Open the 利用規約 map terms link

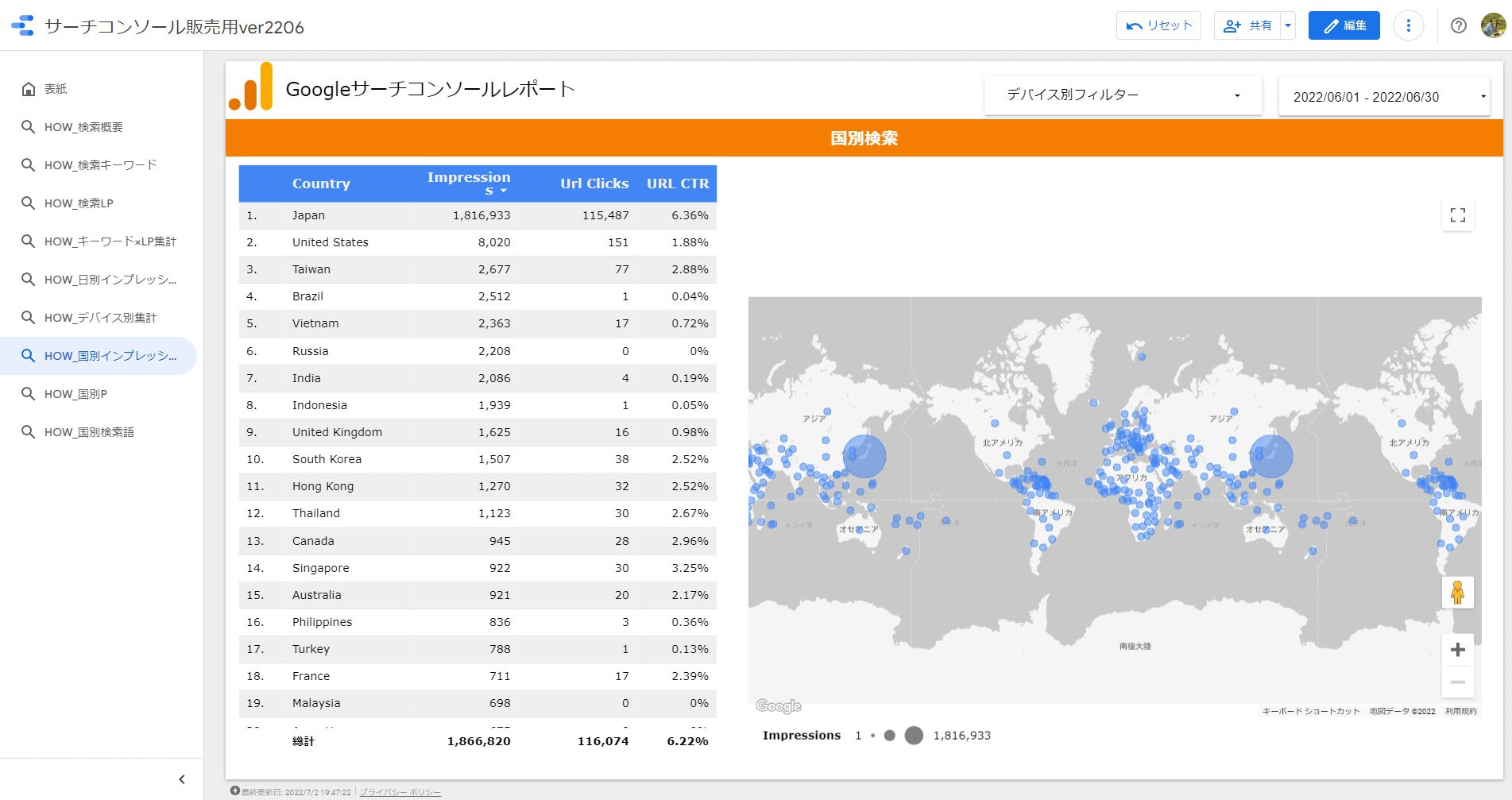1460,711
